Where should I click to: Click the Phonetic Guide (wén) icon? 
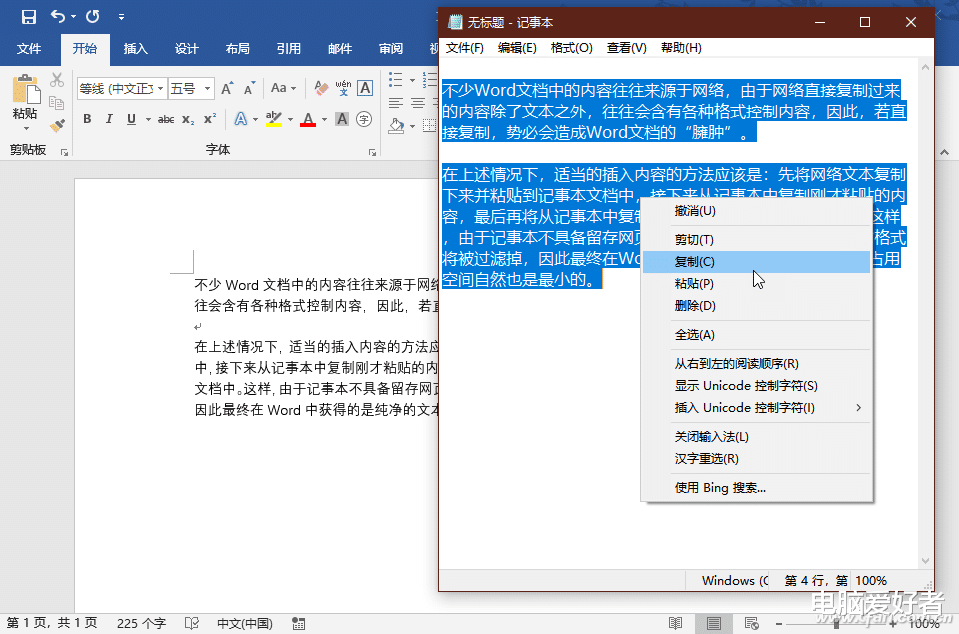pyautogui.click(x=343, y=88)
